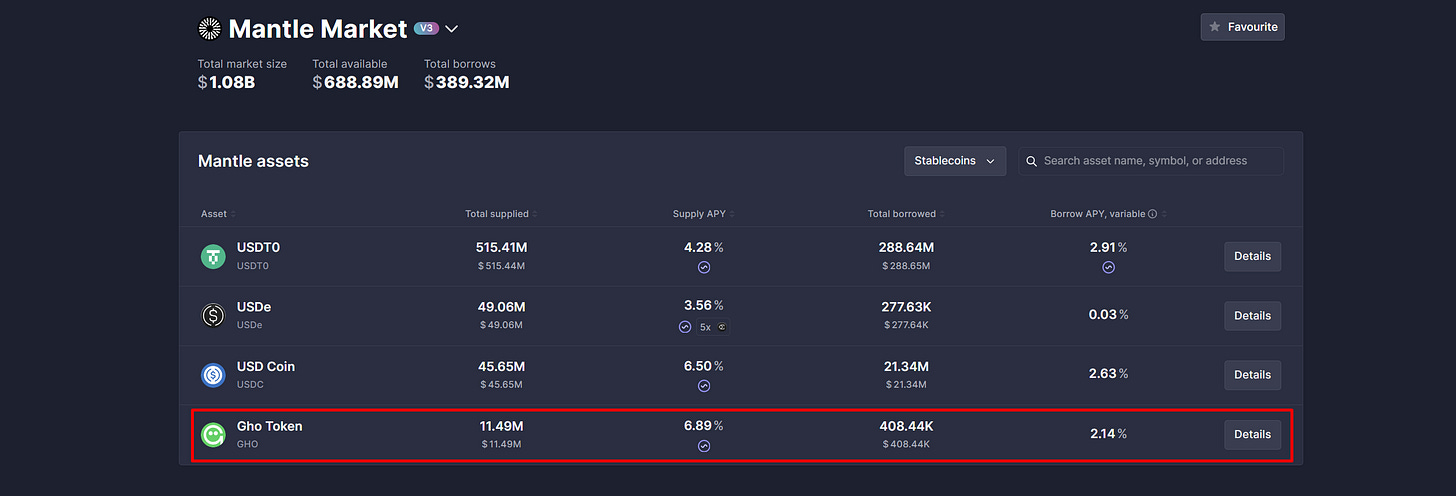Image resolution: width=1456 pixels, height=496 pixels.
Task: Click the Gho Token asset name
Action: 270,426
